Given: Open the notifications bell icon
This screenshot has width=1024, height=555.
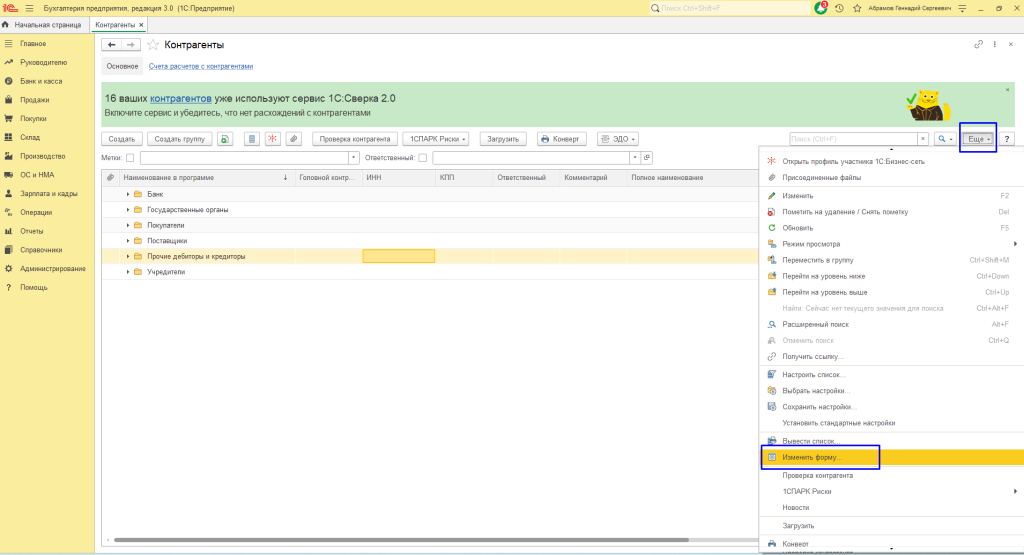Looking at the screenshot, I should pos(821,8).
